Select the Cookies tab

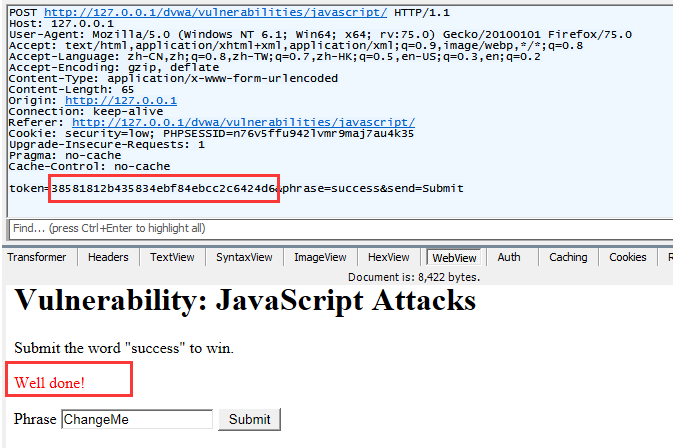628,258
